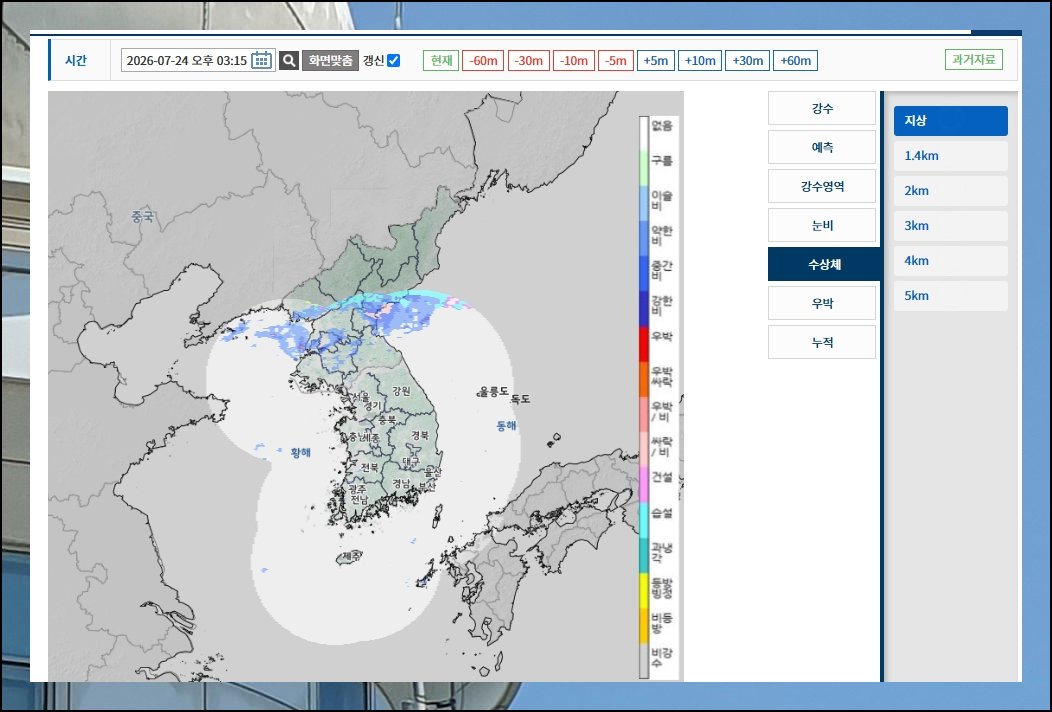This screenshot has height=712, width=1052.
Task: Click the 독도 label on map
Action: [521, 399]
